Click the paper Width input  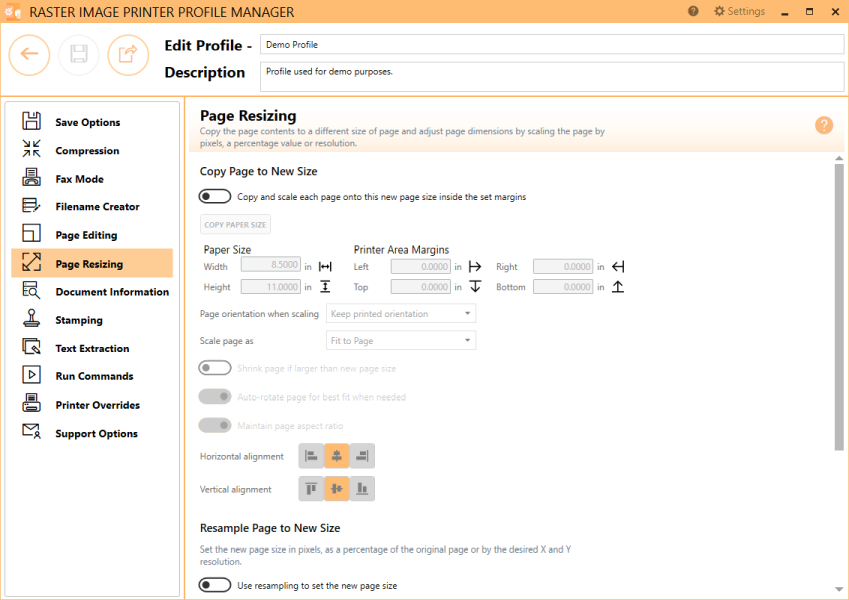(270, 264)
